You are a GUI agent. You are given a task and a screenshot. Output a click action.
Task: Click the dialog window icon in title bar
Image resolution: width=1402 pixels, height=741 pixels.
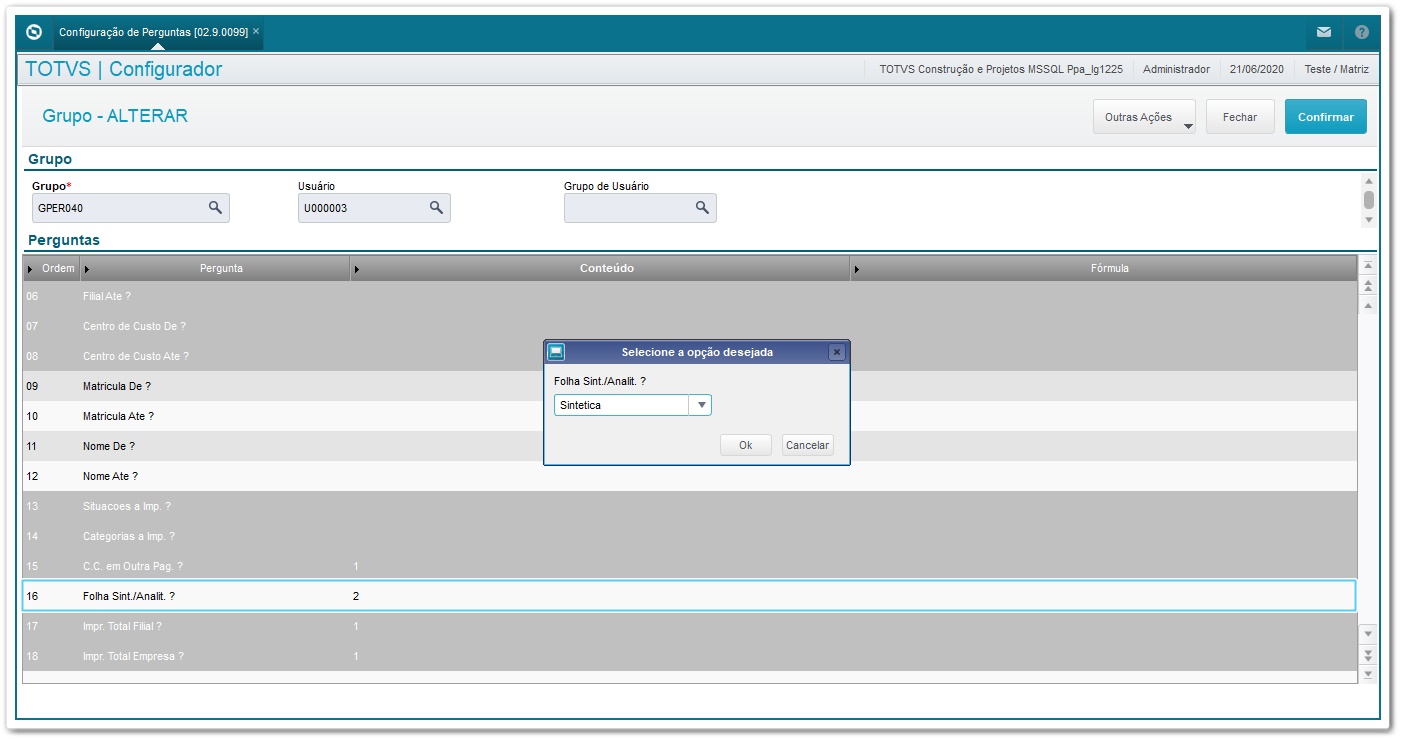557,352
